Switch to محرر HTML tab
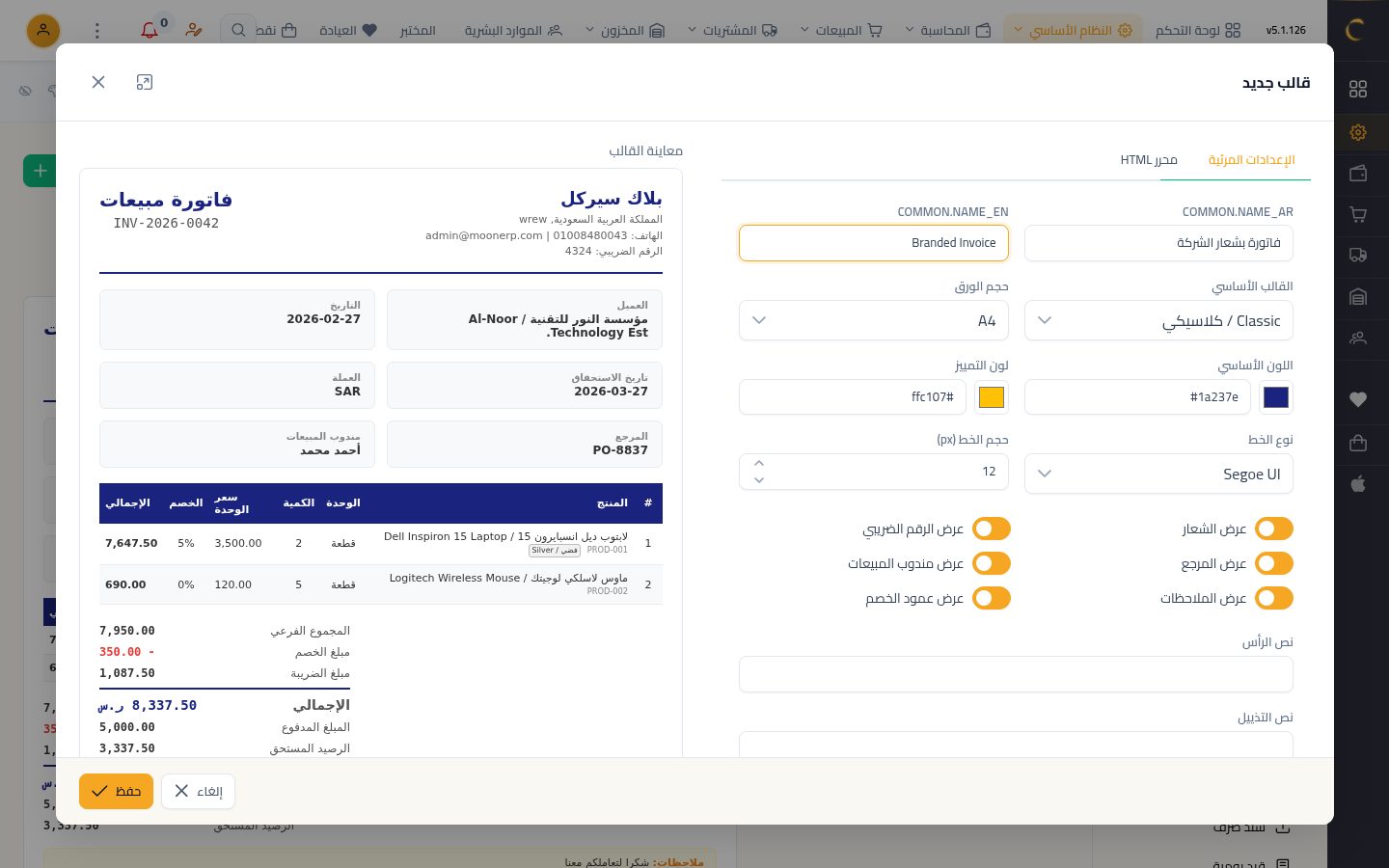 click(x=1149, y=159)
